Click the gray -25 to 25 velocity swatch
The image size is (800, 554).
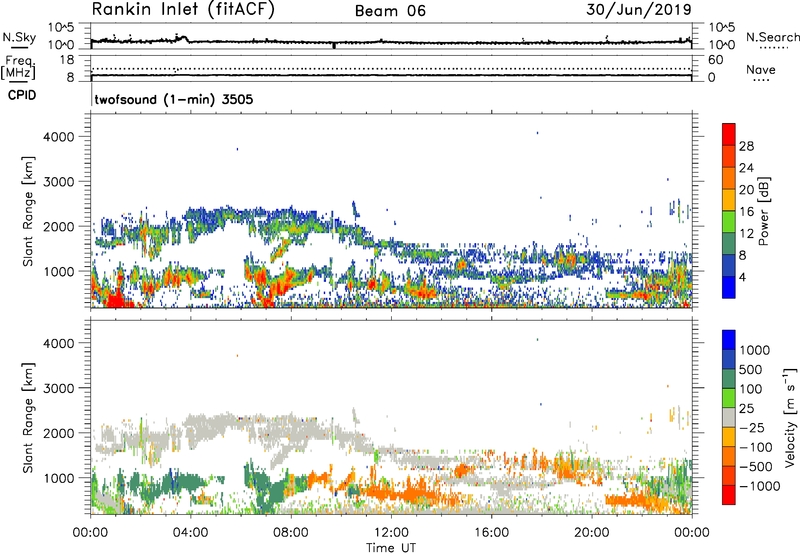[x=729, y=417]
